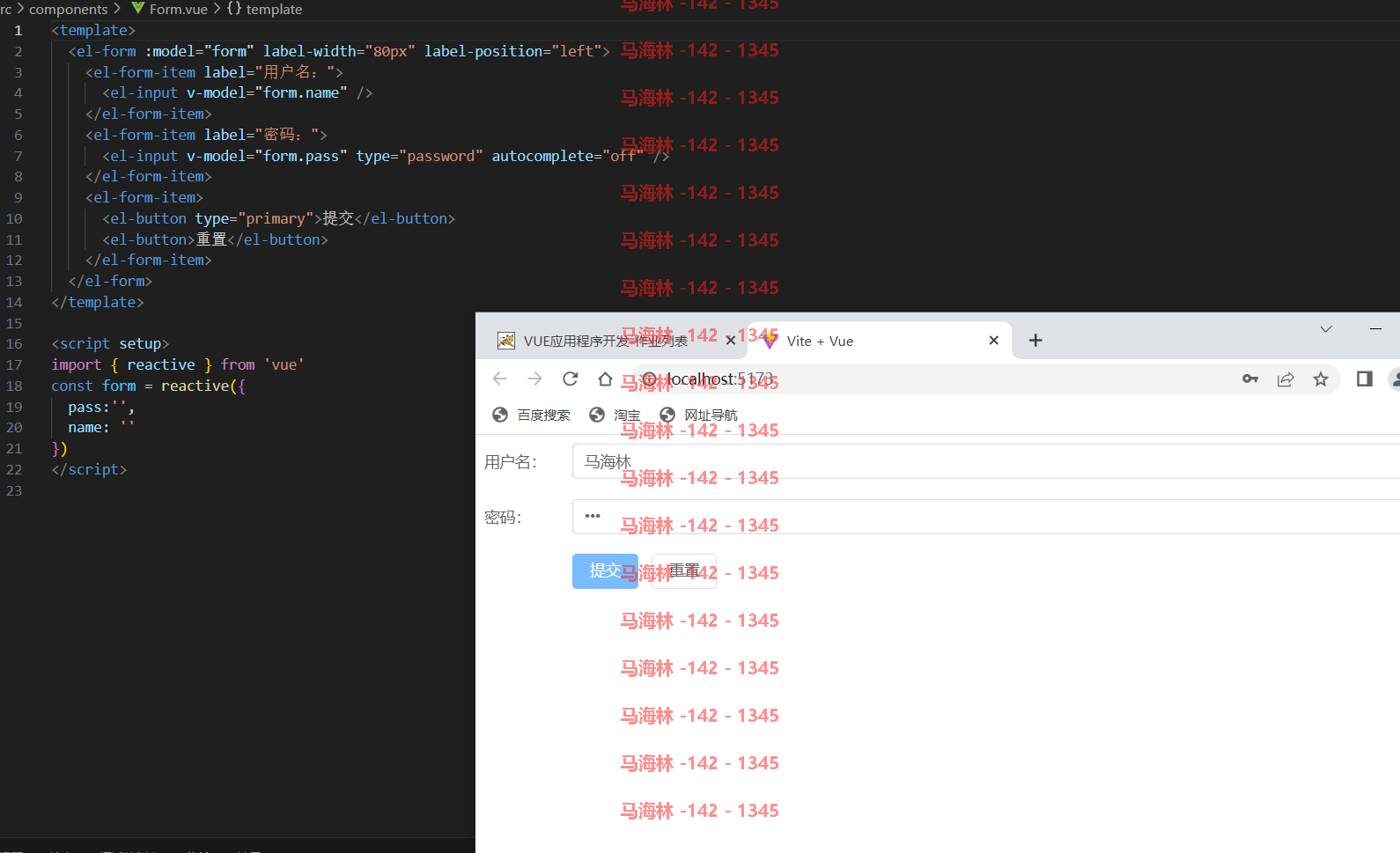
Task: Click the '<script setup>' line
Action: tap(110, 343)
